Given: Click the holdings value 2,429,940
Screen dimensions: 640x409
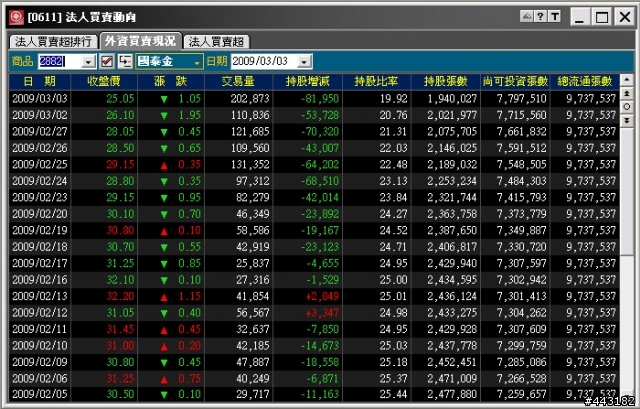Looking at the screenshot, I should pos(452,263).
